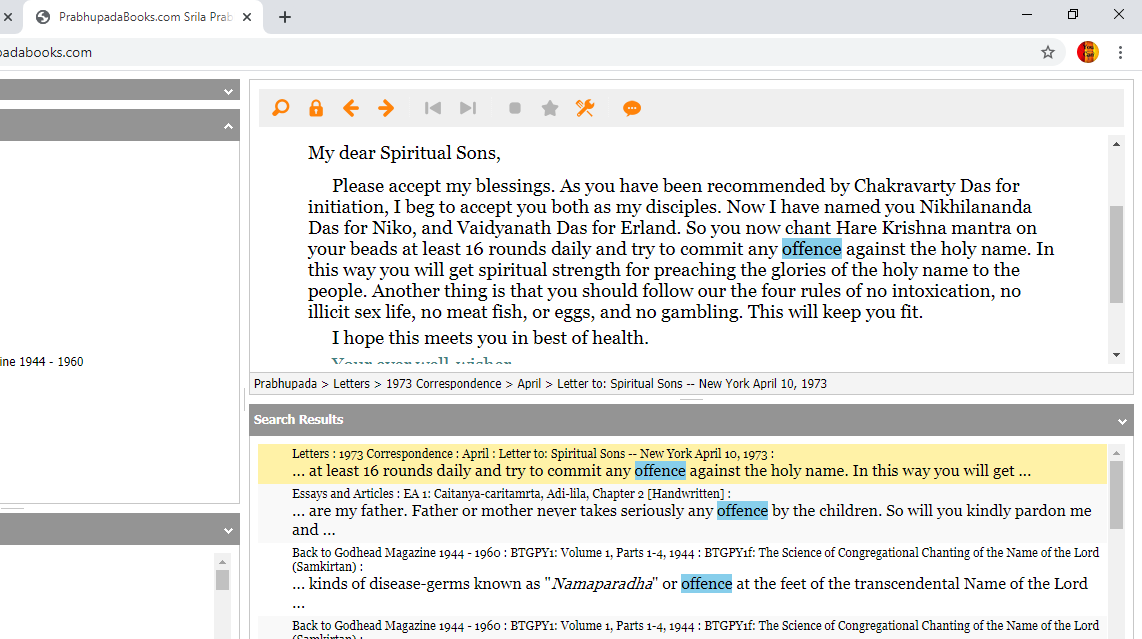Open the orange speech bubble comment icon
The width and height of the screenshot is (1142, 639).
[632, 109]
